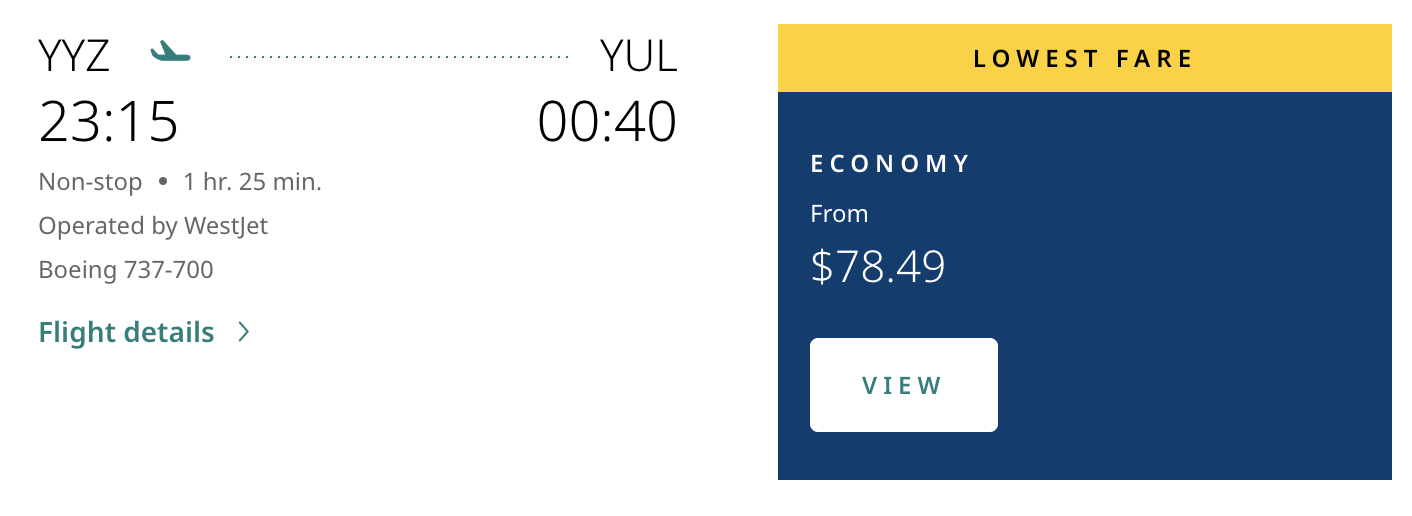Click the 1 hr. 25 min. duration text
The height and width of the screenshot is (516, 1412).
pos(252,182)
